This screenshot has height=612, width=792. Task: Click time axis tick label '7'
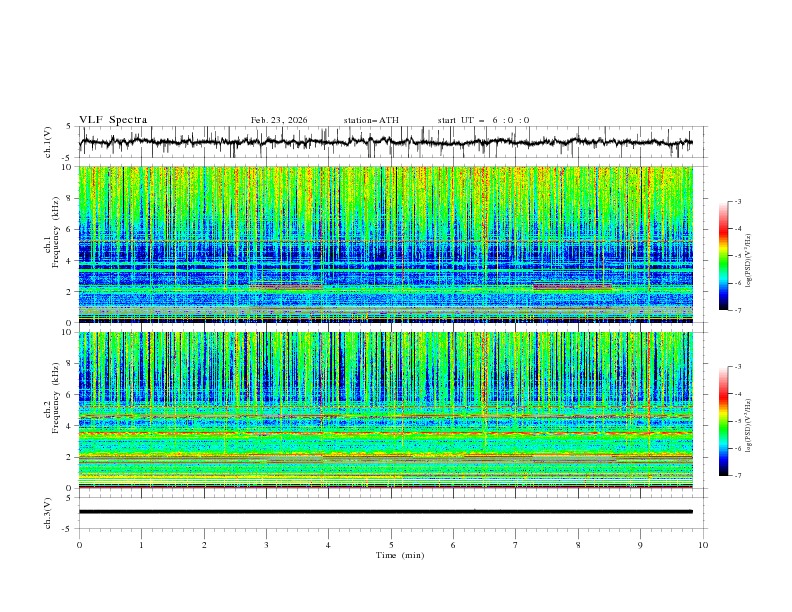coord(516,545)
